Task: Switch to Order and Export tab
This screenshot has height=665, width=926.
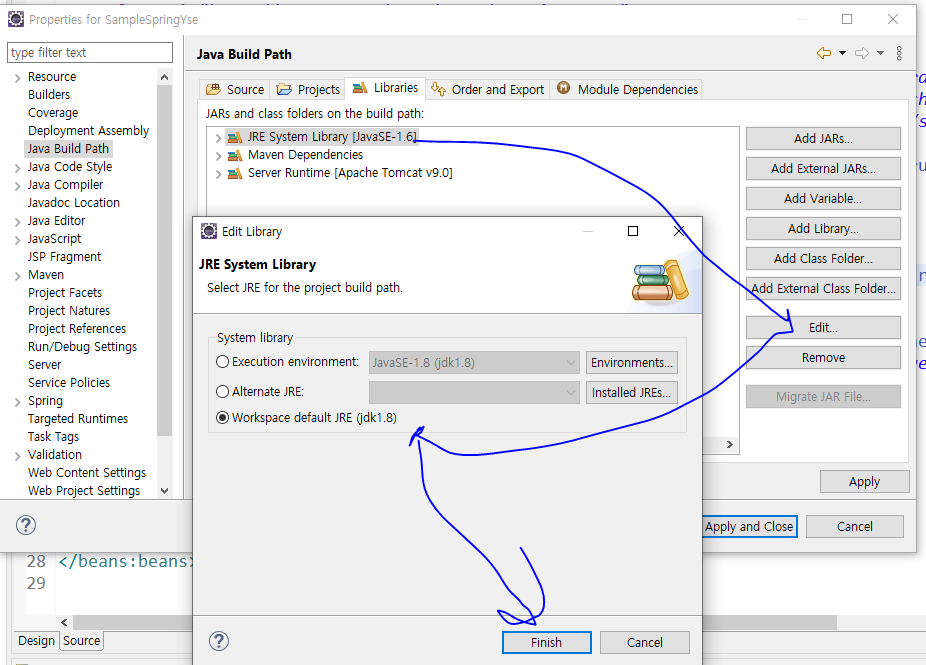Action: tap(488, 89)
